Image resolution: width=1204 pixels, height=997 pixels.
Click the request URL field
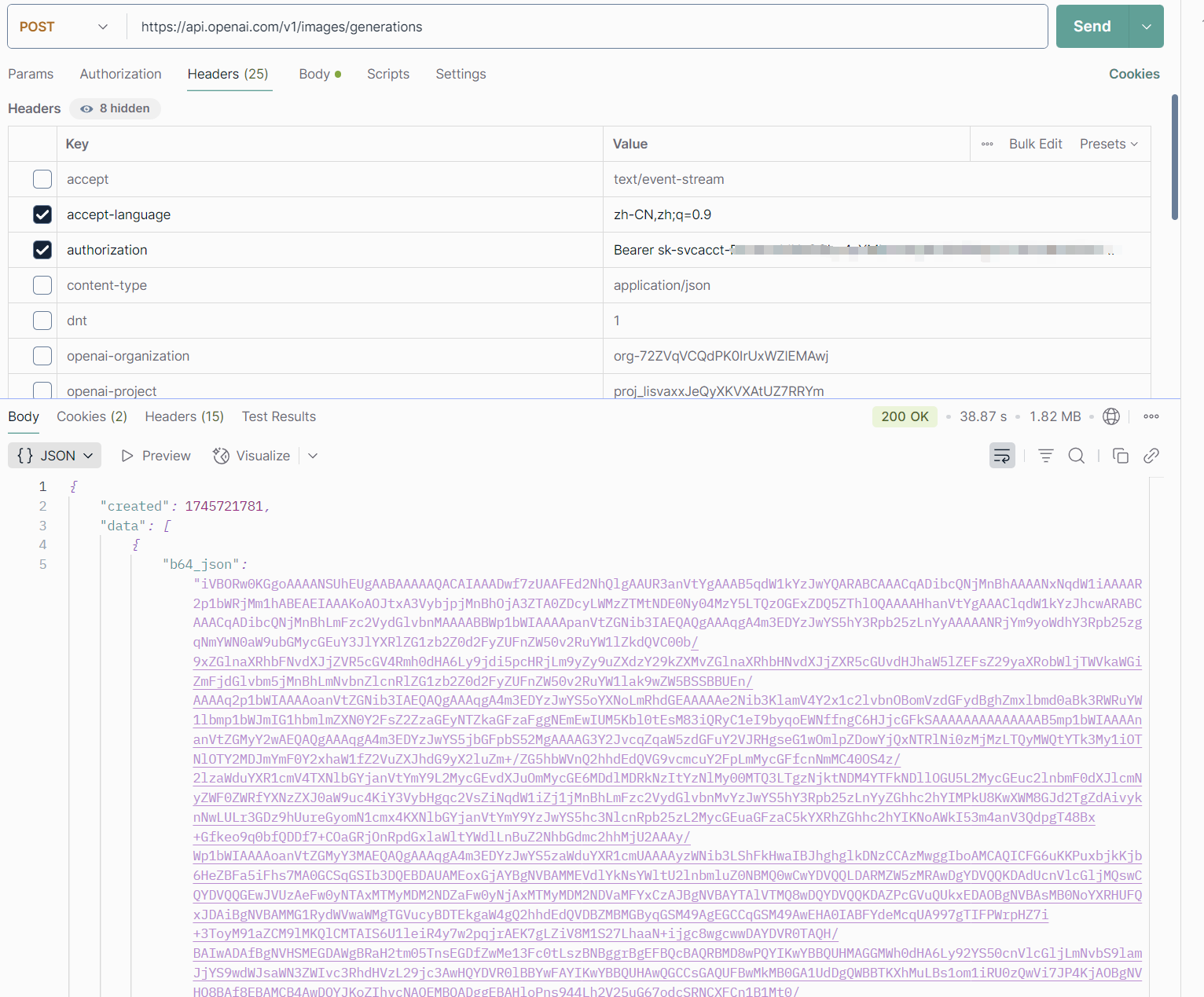coord(585,27)
